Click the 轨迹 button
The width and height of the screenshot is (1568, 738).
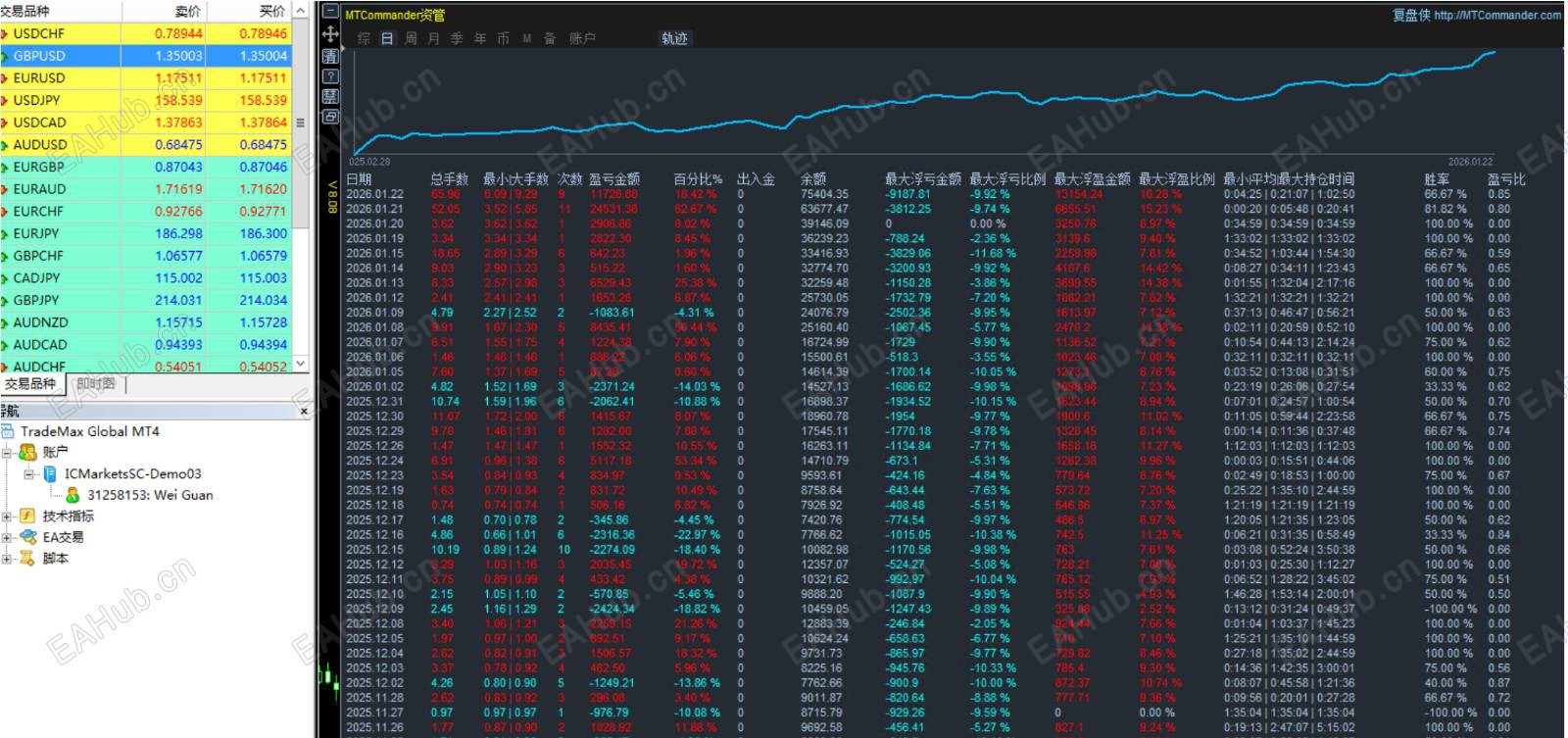pos(674,38)
